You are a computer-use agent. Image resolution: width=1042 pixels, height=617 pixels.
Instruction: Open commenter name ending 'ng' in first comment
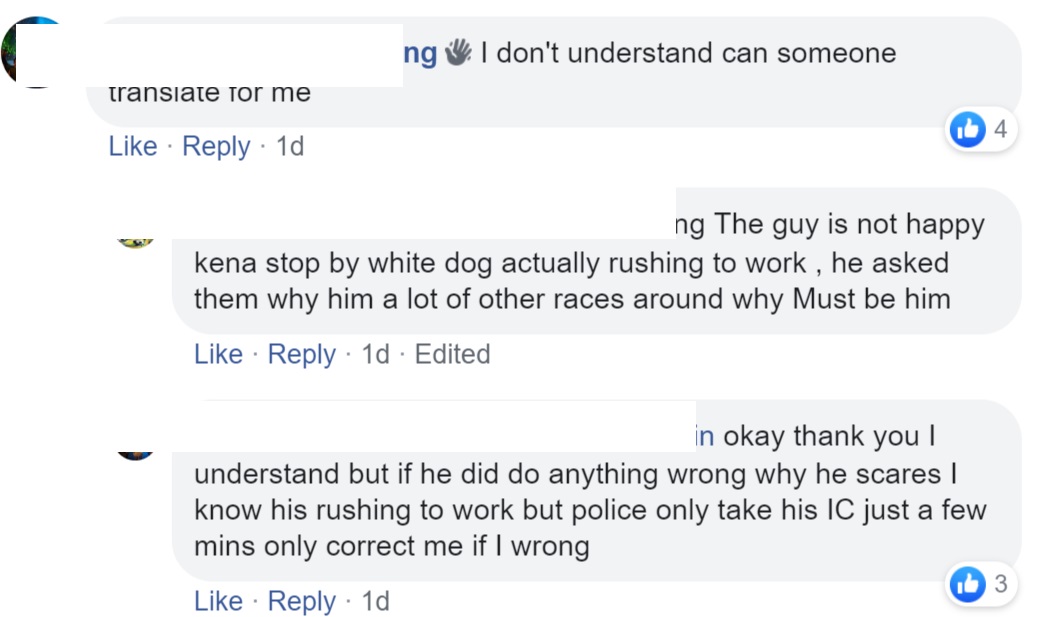pos(420,53)
